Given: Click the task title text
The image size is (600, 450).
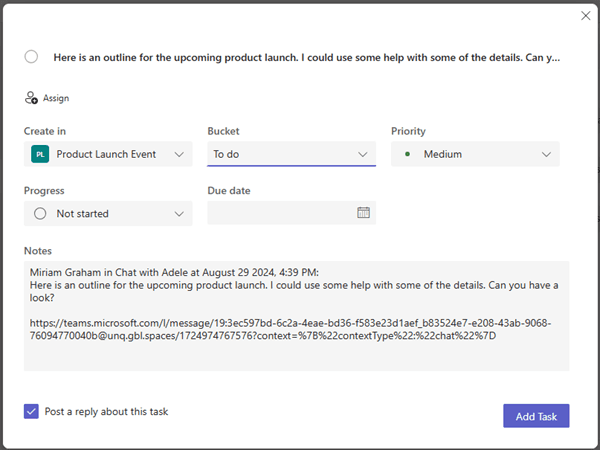Looking at the screenshot, I should coord(307,58).
